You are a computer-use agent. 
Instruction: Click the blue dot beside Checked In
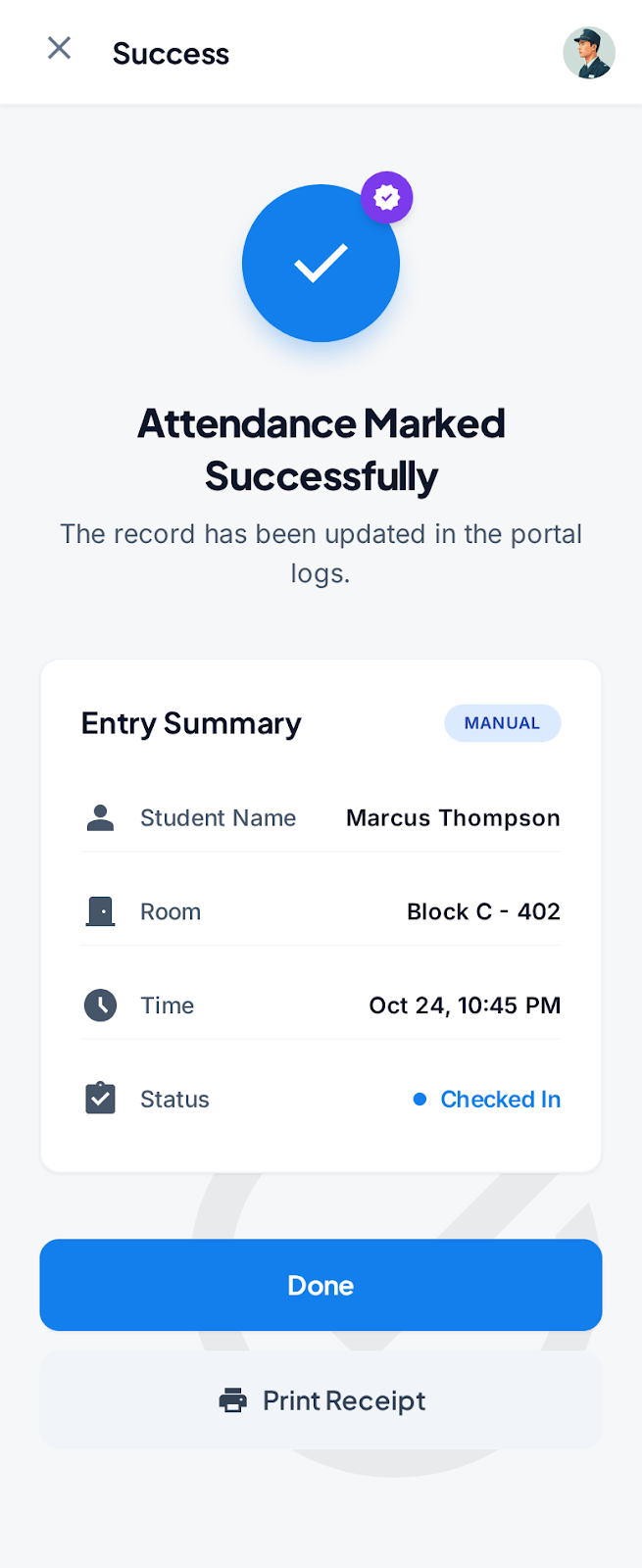coord(420,1100)
